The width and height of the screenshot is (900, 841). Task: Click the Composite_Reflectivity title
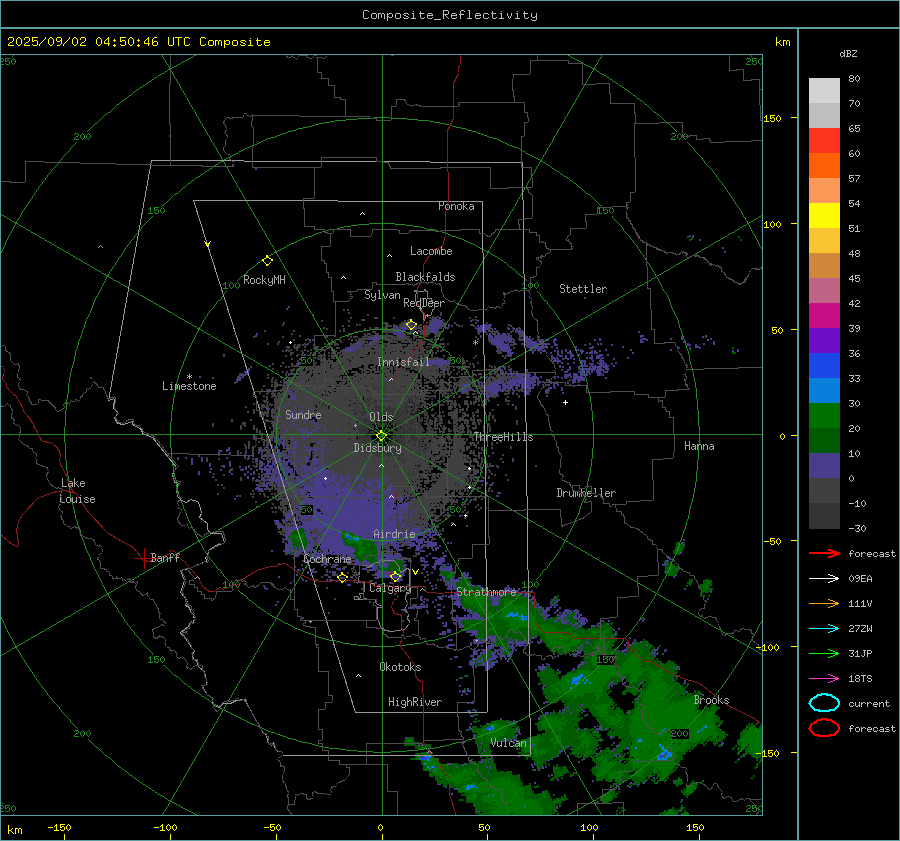click(x=450, y=15)
